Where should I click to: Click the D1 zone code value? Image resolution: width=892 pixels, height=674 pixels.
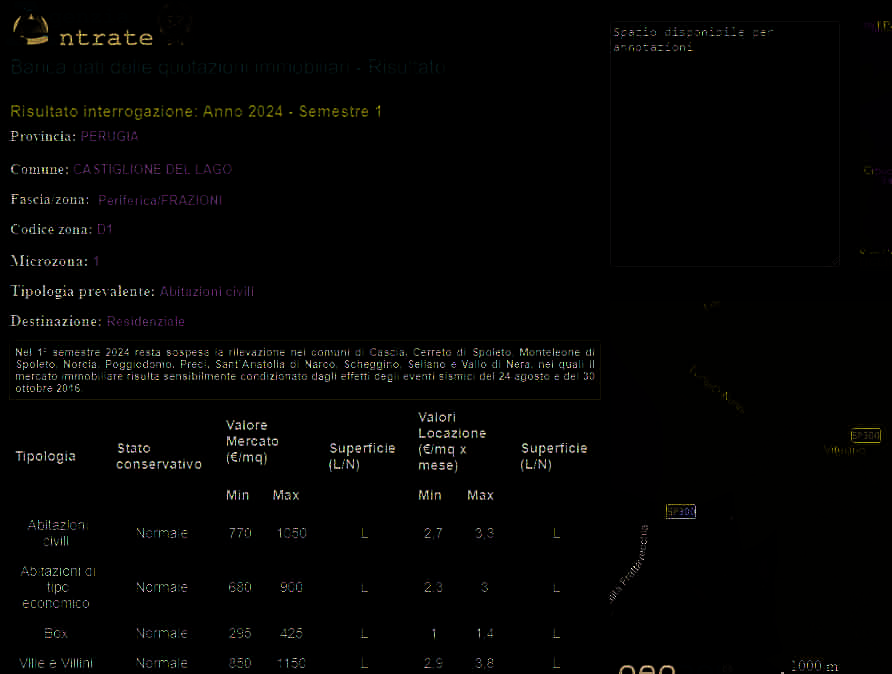point(105,229)
